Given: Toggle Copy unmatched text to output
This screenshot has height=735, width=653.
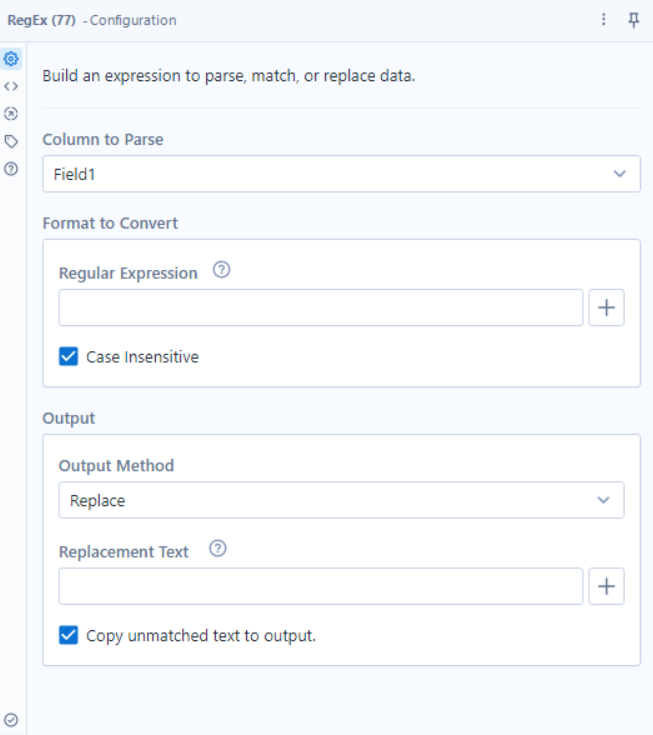Looking at the screenshot, I should (68, 635).
